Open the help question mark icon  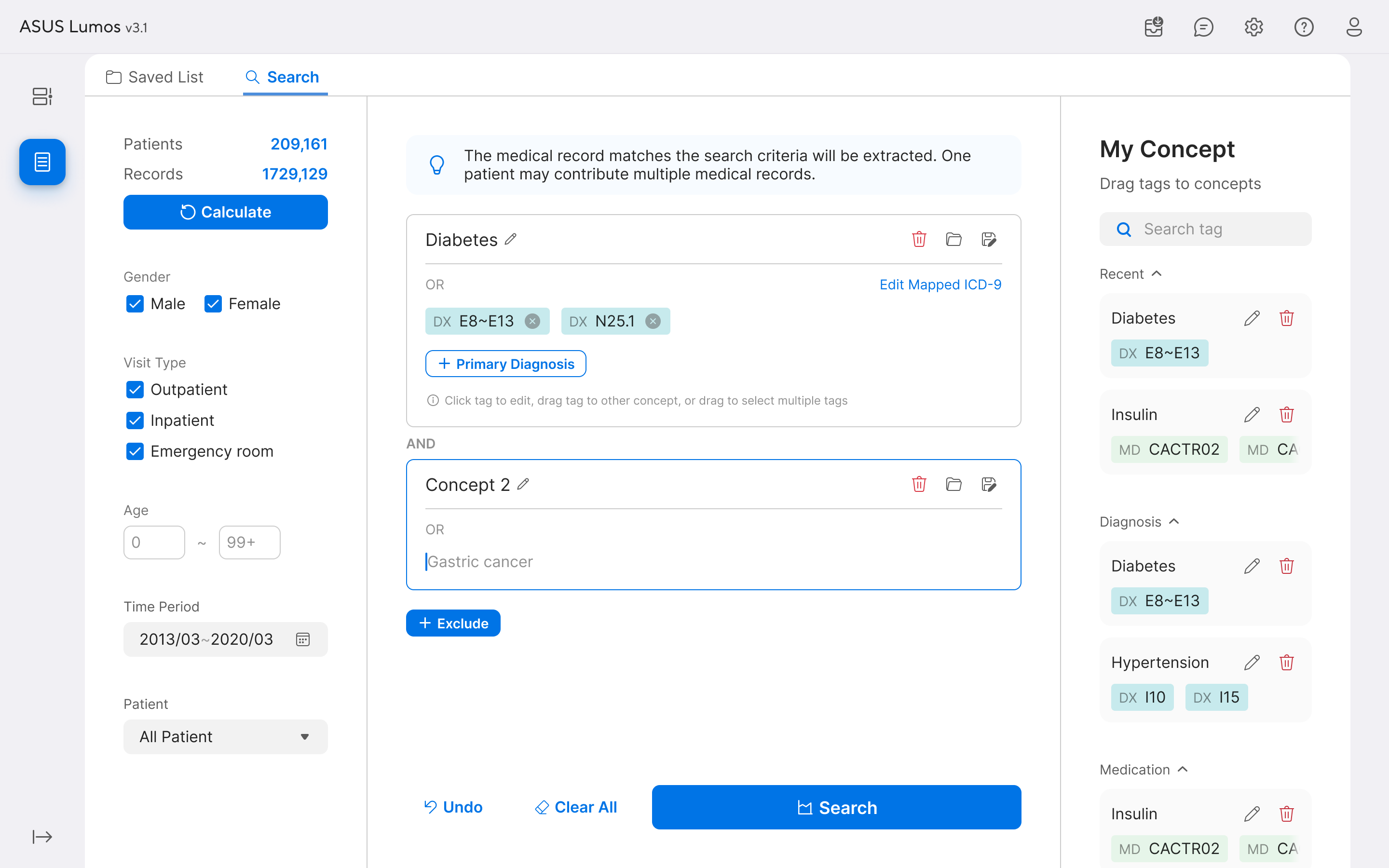click(1304, 27)
